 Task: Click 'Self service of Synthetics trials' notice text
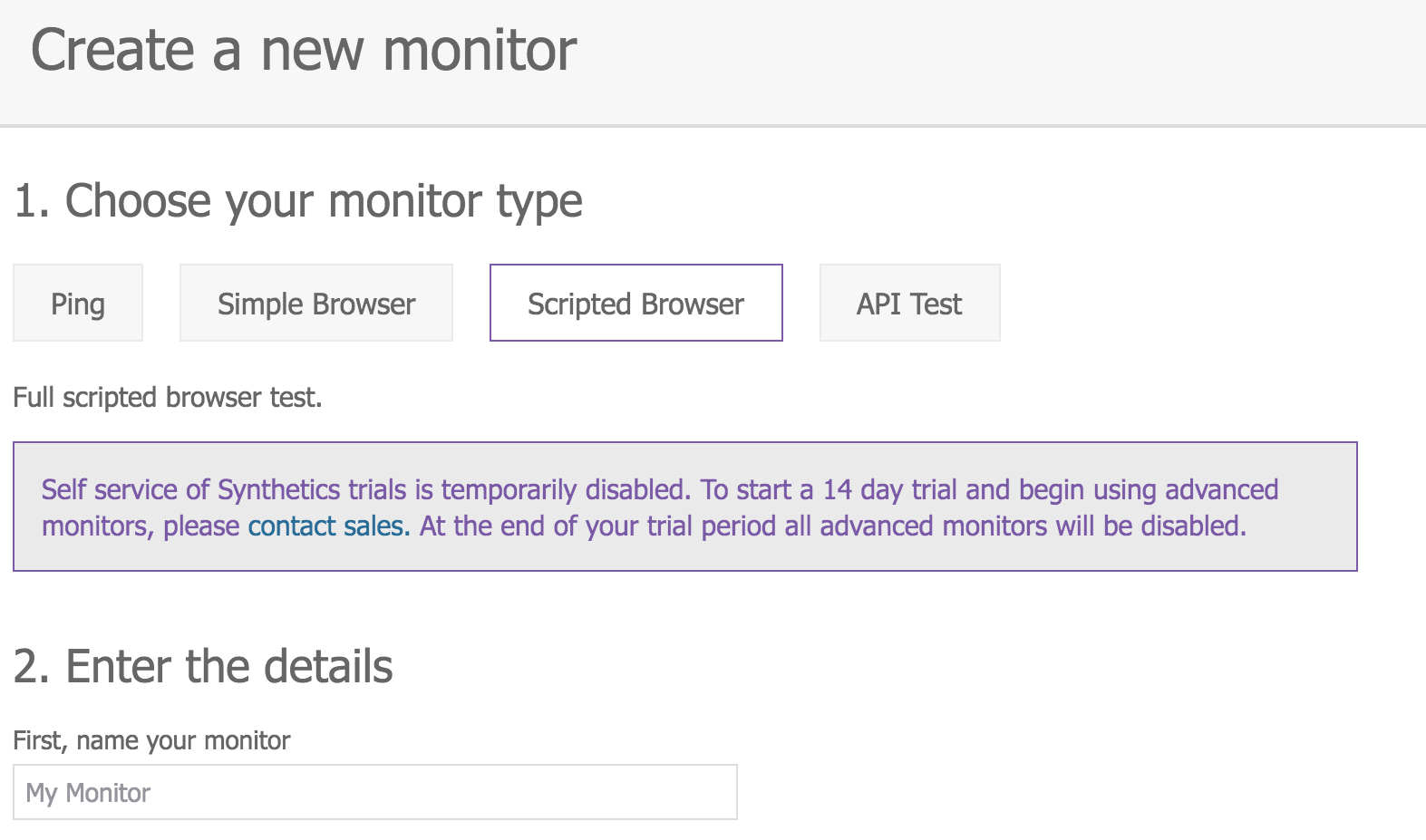[660, 507]
